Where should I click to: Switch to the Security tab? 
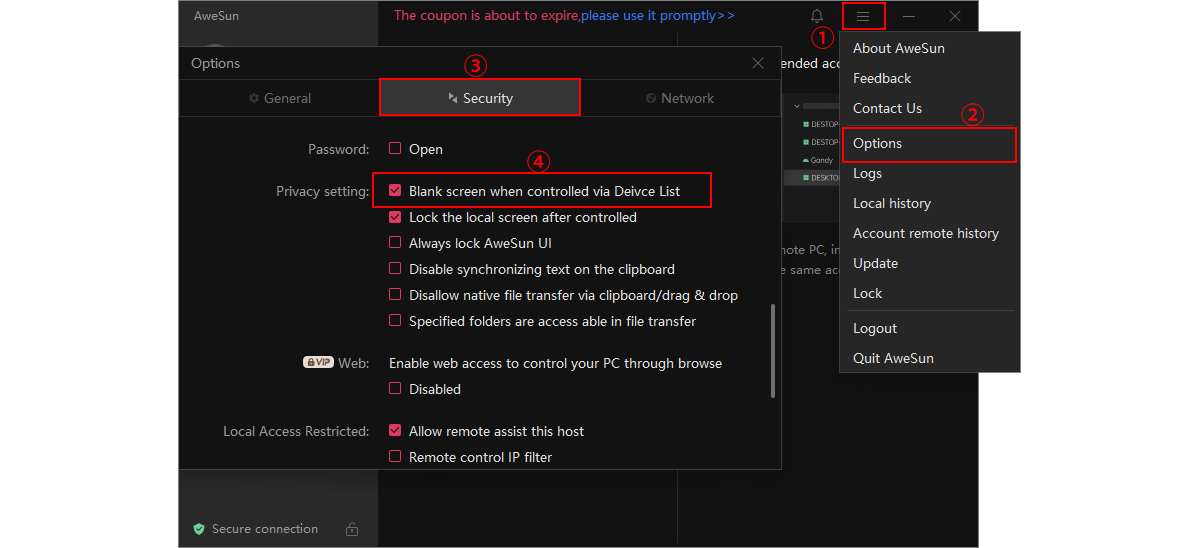tap(480, 98)
